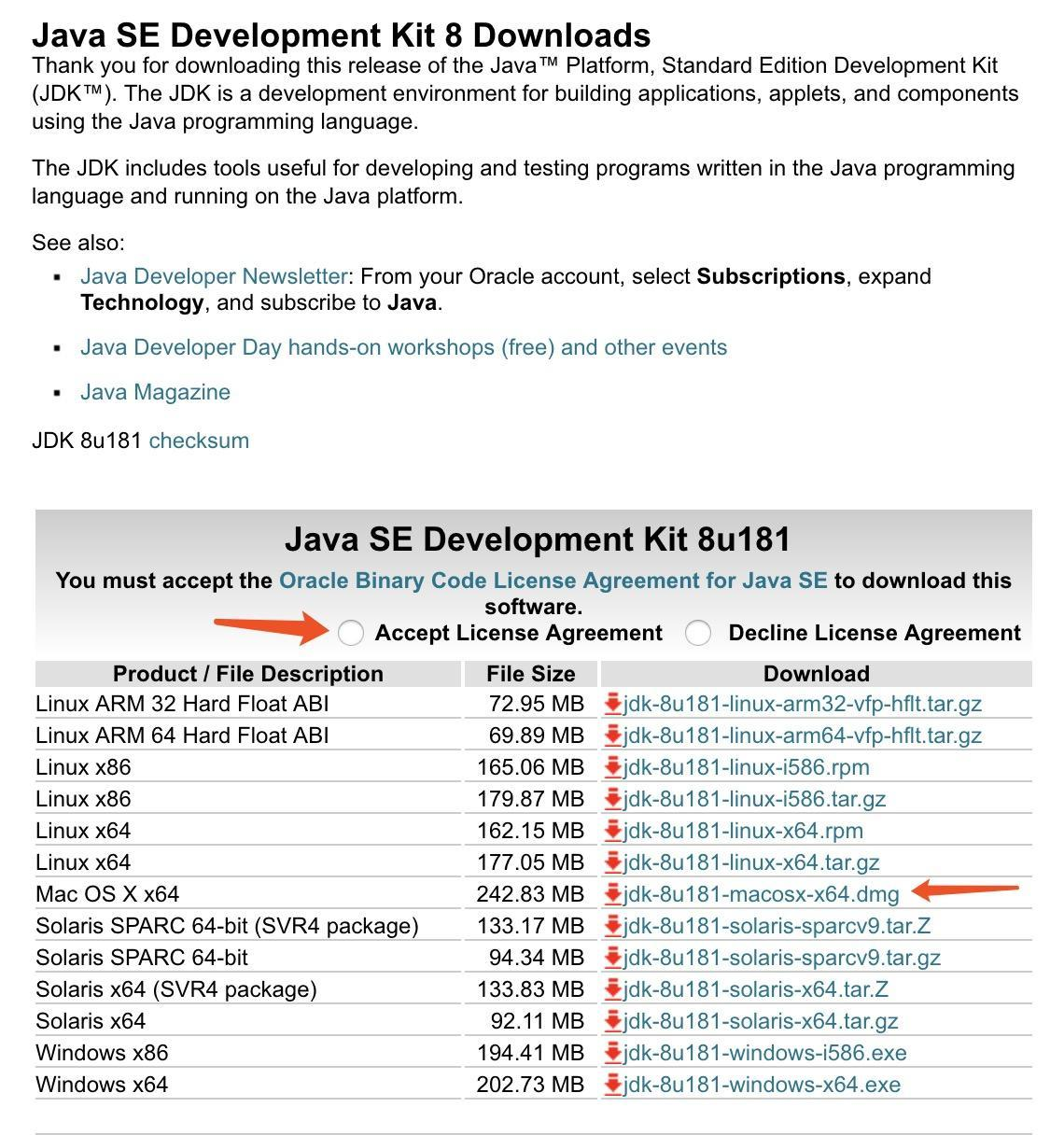Download jdk-8u181-solaris-sparcv9.tar.Z file link
The height and width of the screenshot is (1135, 1064).
pyautogui.click(x=777, y=926)
